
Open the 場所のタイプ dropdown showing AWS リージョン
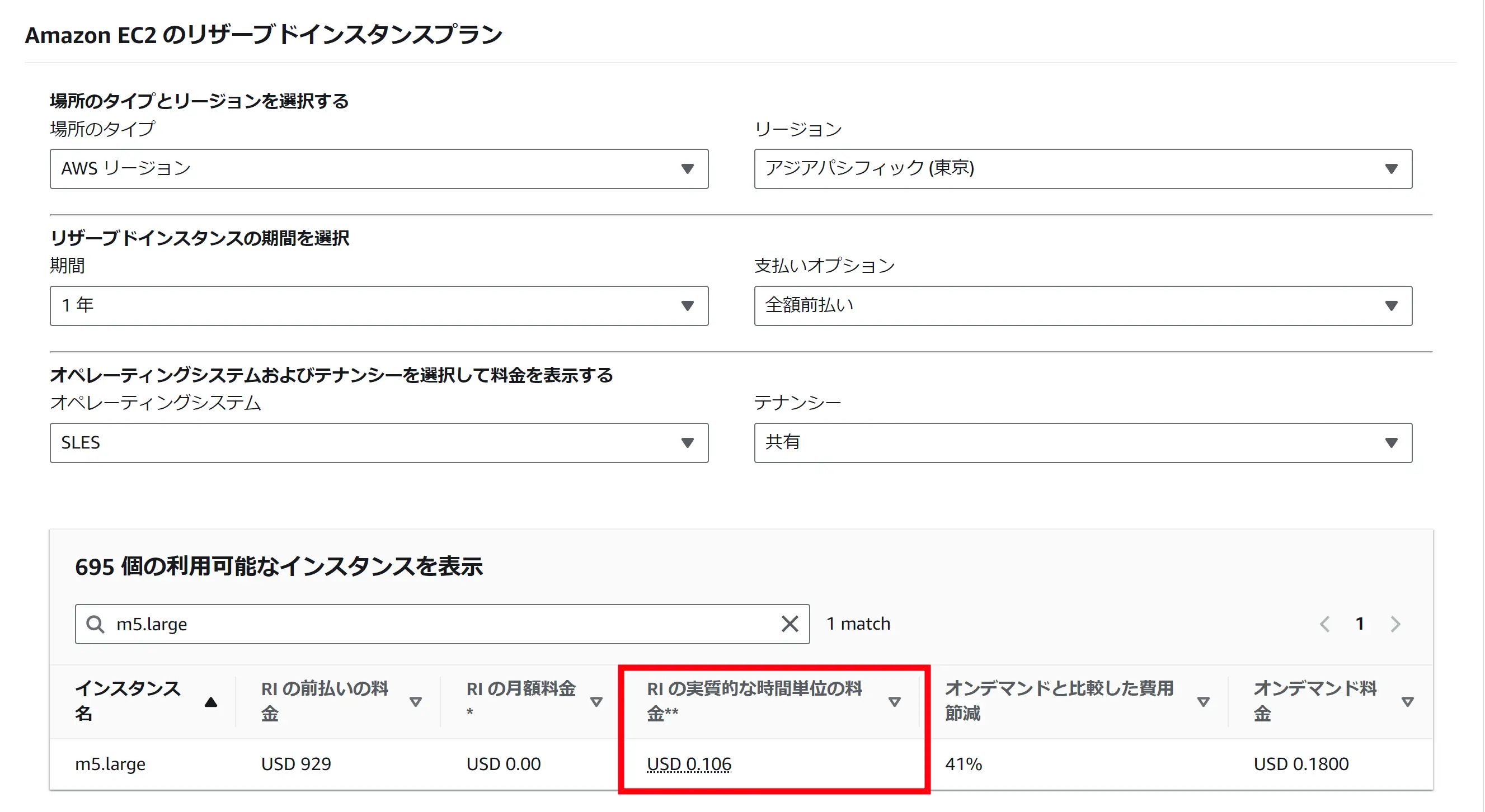click(379, 169)
